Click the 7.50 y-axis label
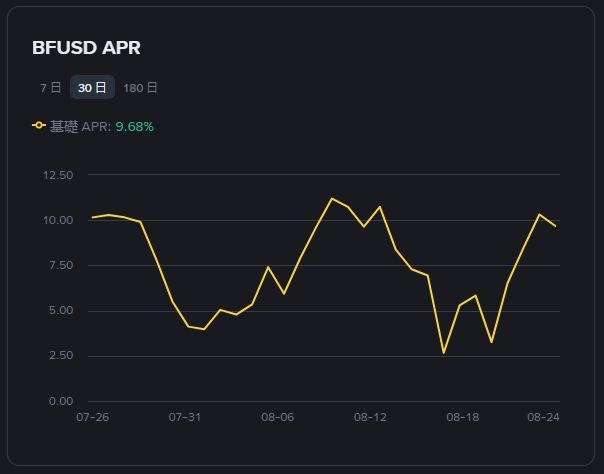604x474 pixels. (61, 265)
